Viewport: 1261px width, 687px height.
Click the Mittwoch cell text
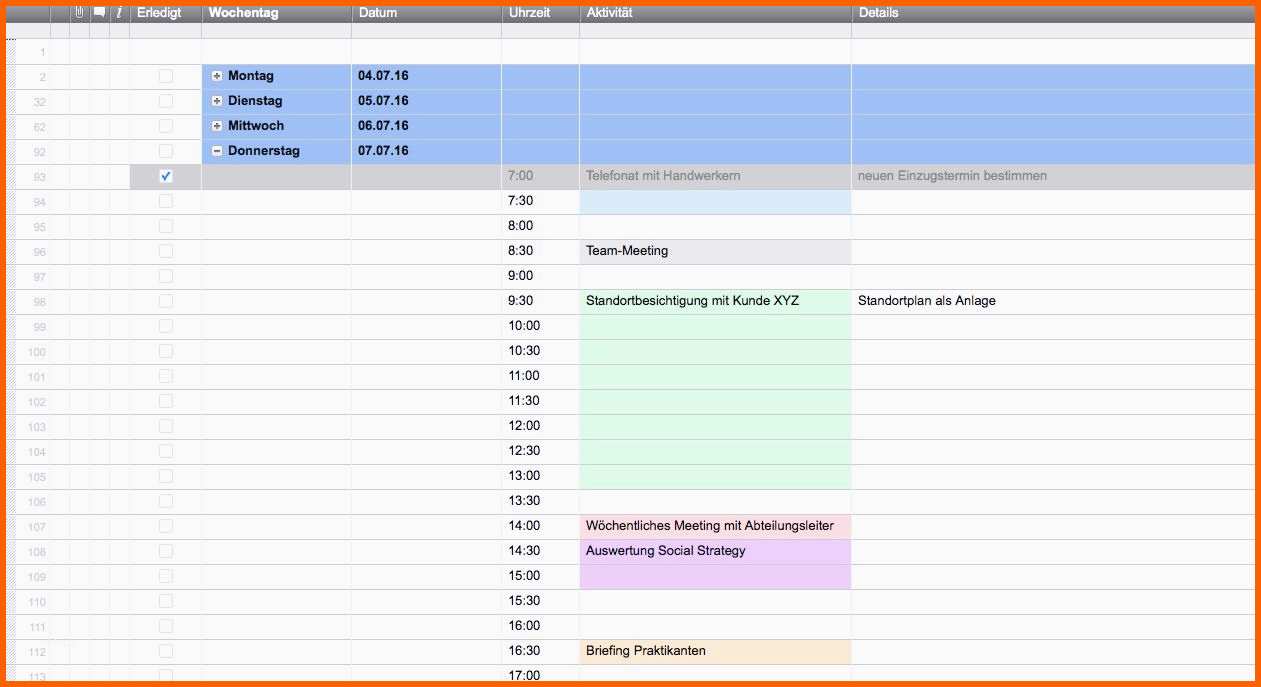pyautogui.click(x=256, y=126)
